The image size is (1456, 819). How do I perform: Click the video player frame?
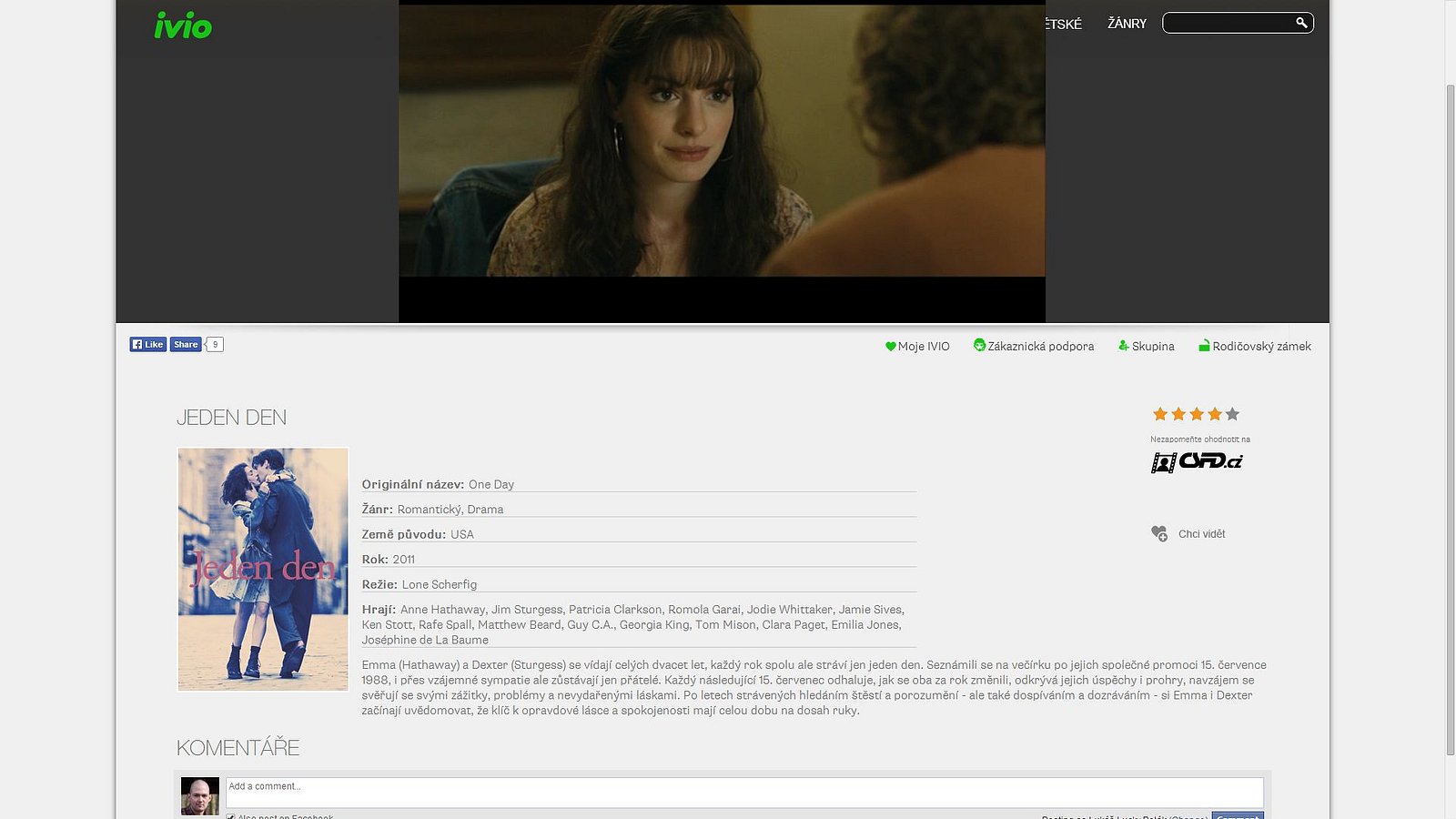[722, 155]
